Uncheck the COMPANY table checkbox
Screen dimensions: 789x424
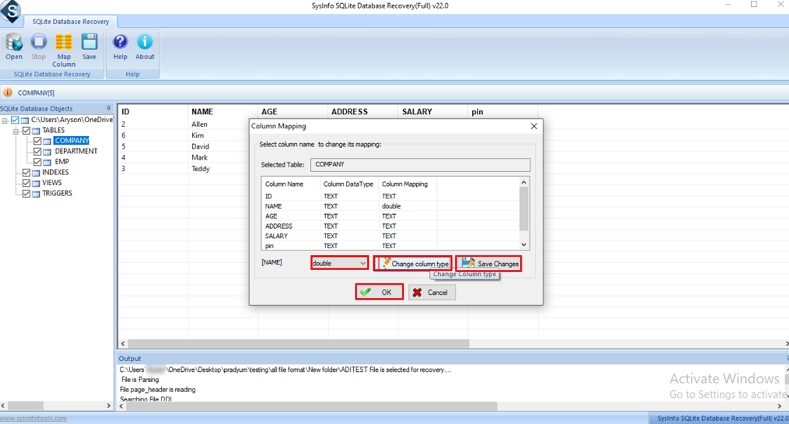37,141
